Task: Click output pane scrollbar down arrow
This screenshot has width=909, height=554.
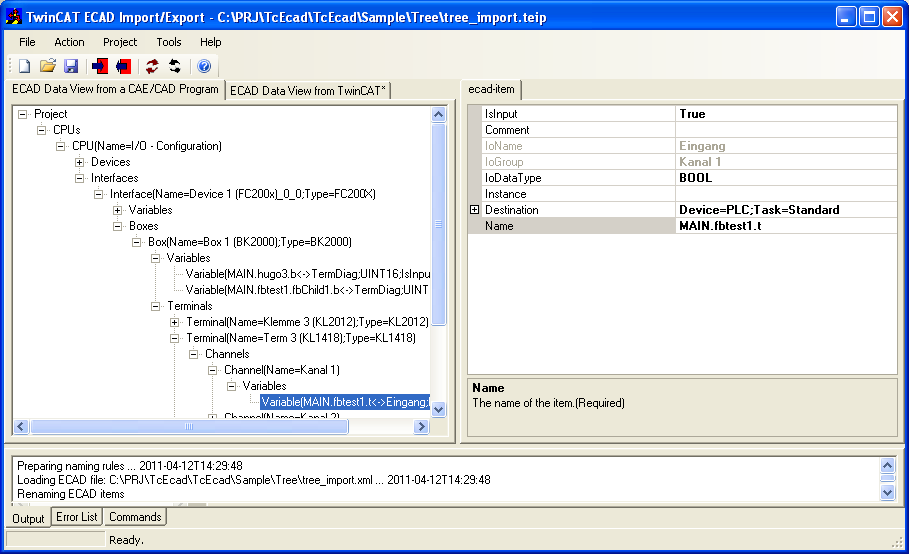Action: [888, 493]
